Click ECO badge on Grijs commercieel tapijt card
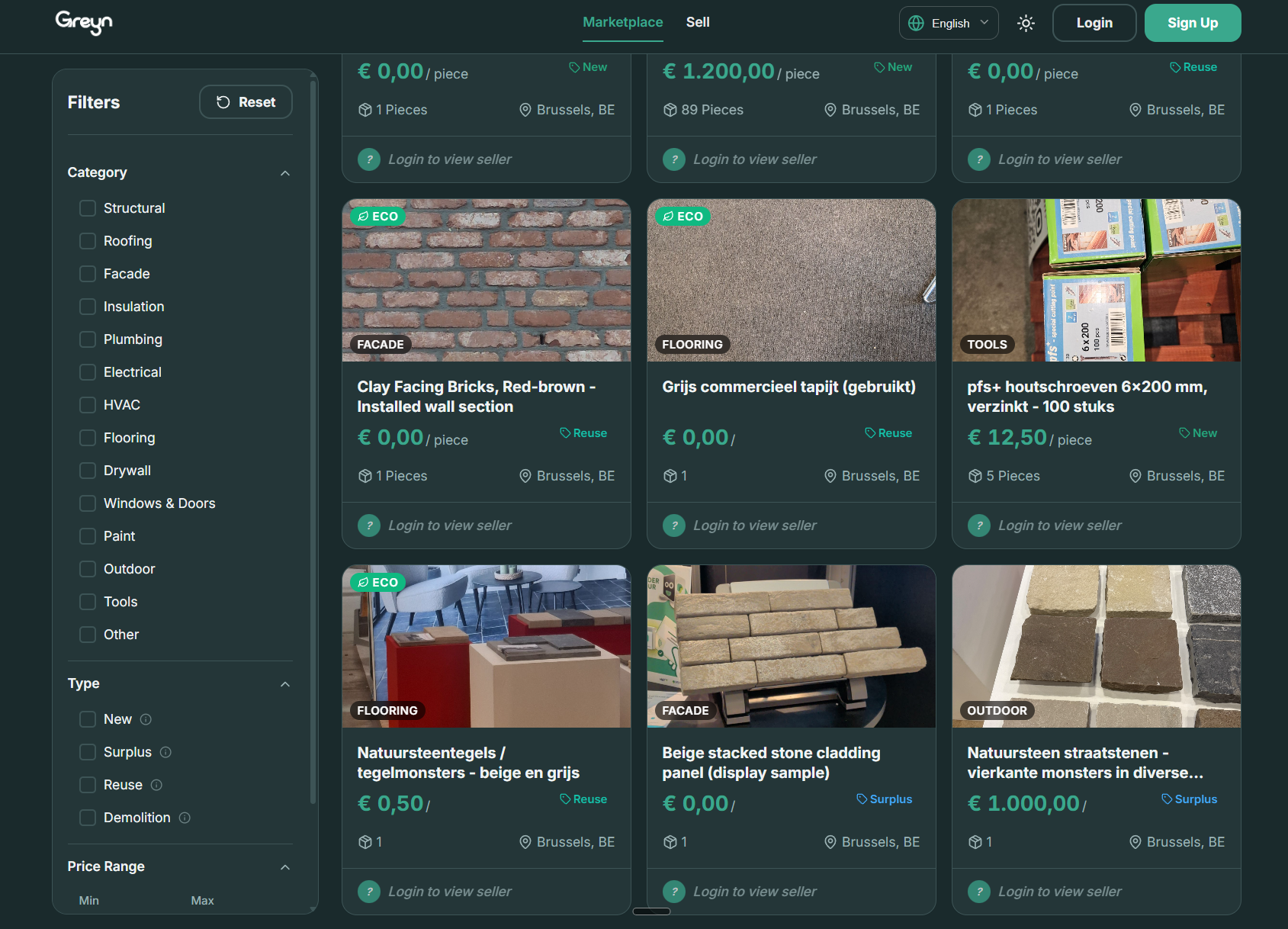The width and height of the screenshot is (1288, 929). [683, 217]
